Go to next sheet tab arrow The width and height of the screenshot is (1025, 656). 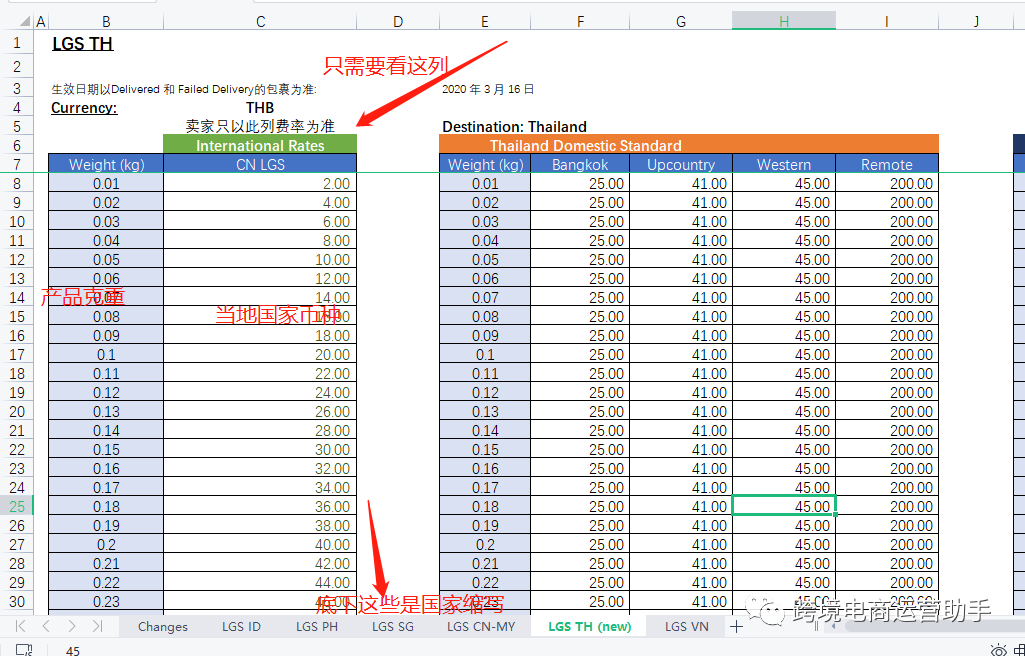pyautogui.click(x=71, y=626)
